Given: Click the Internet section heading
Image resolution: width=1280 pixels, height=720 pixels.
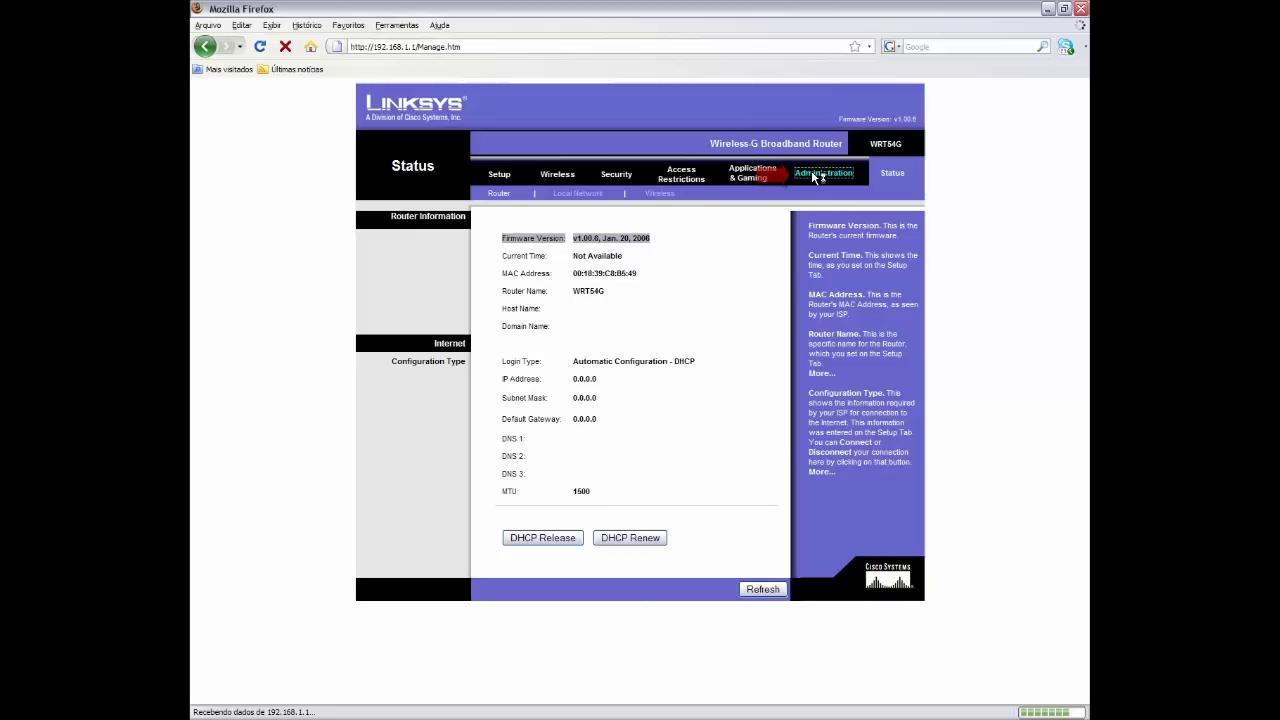Looking at the screenshot, I should tap(449, 343).
